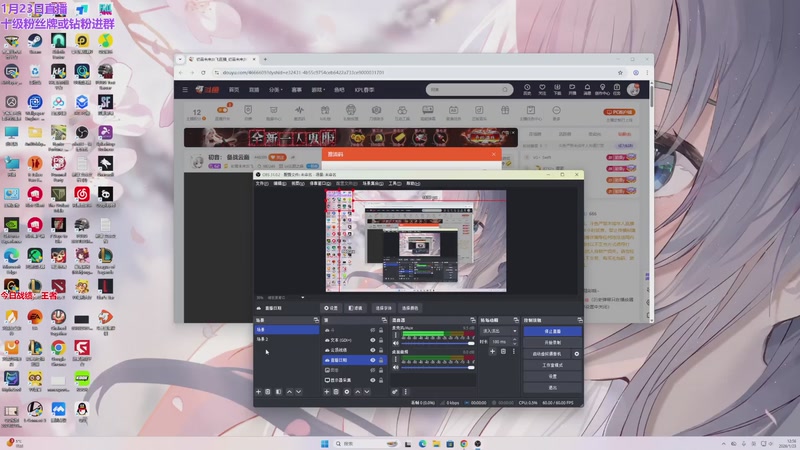Mute desktop audio channel speaker icon
Screen dimensions: 800x450
(x=395, y=367)
